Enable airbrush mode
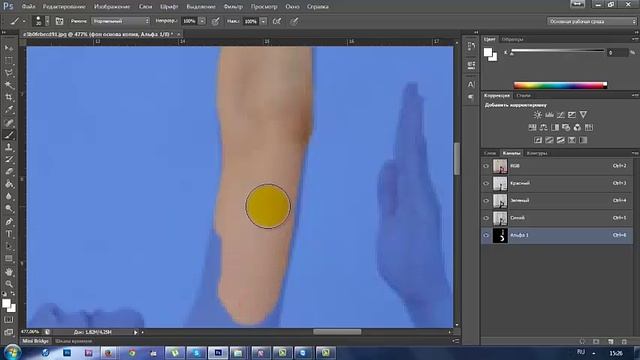This screenshot has width=640, height=360. point(277,21)
